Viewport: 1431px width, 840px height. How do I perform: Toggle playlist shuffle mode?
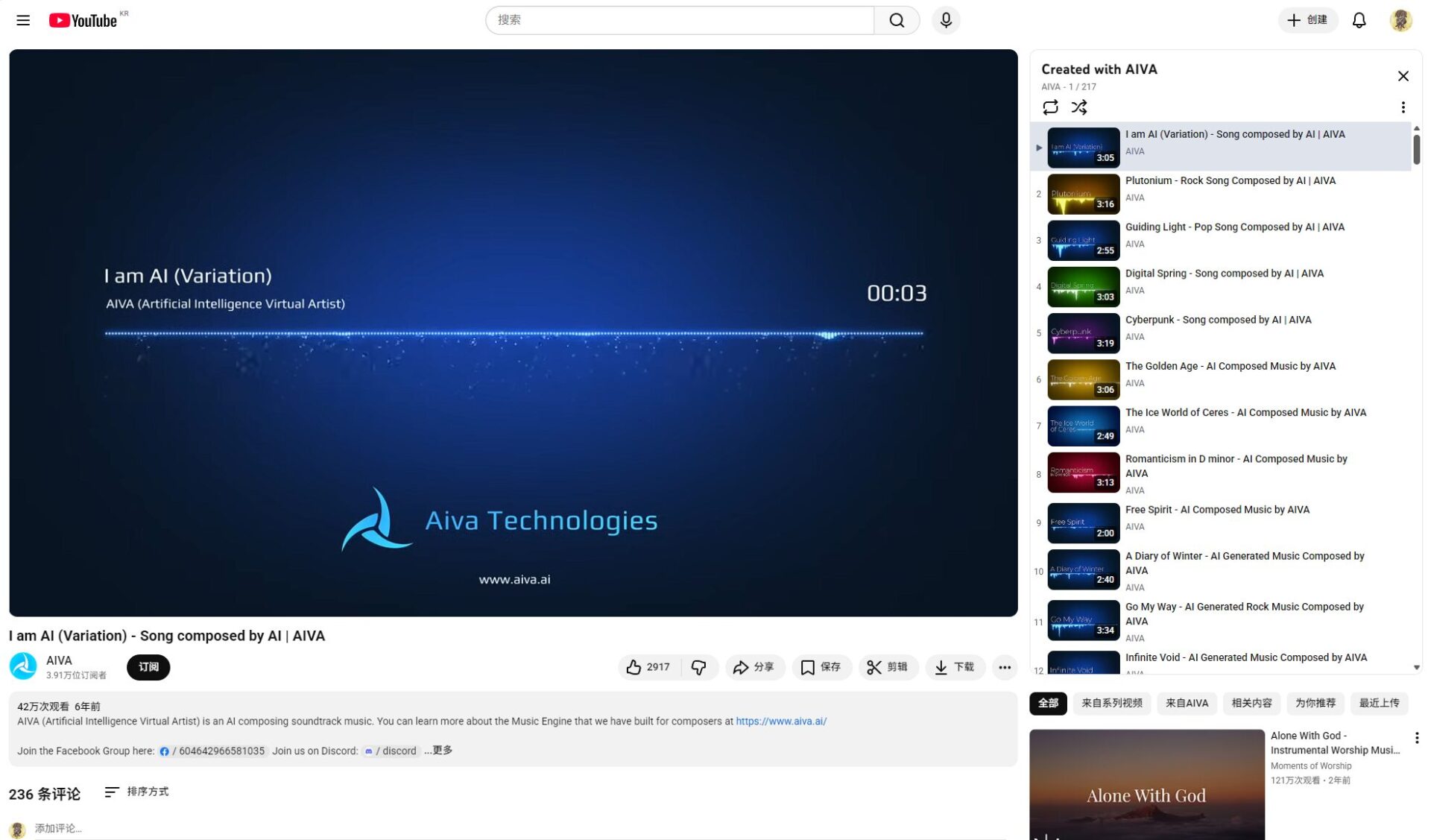1078,107
